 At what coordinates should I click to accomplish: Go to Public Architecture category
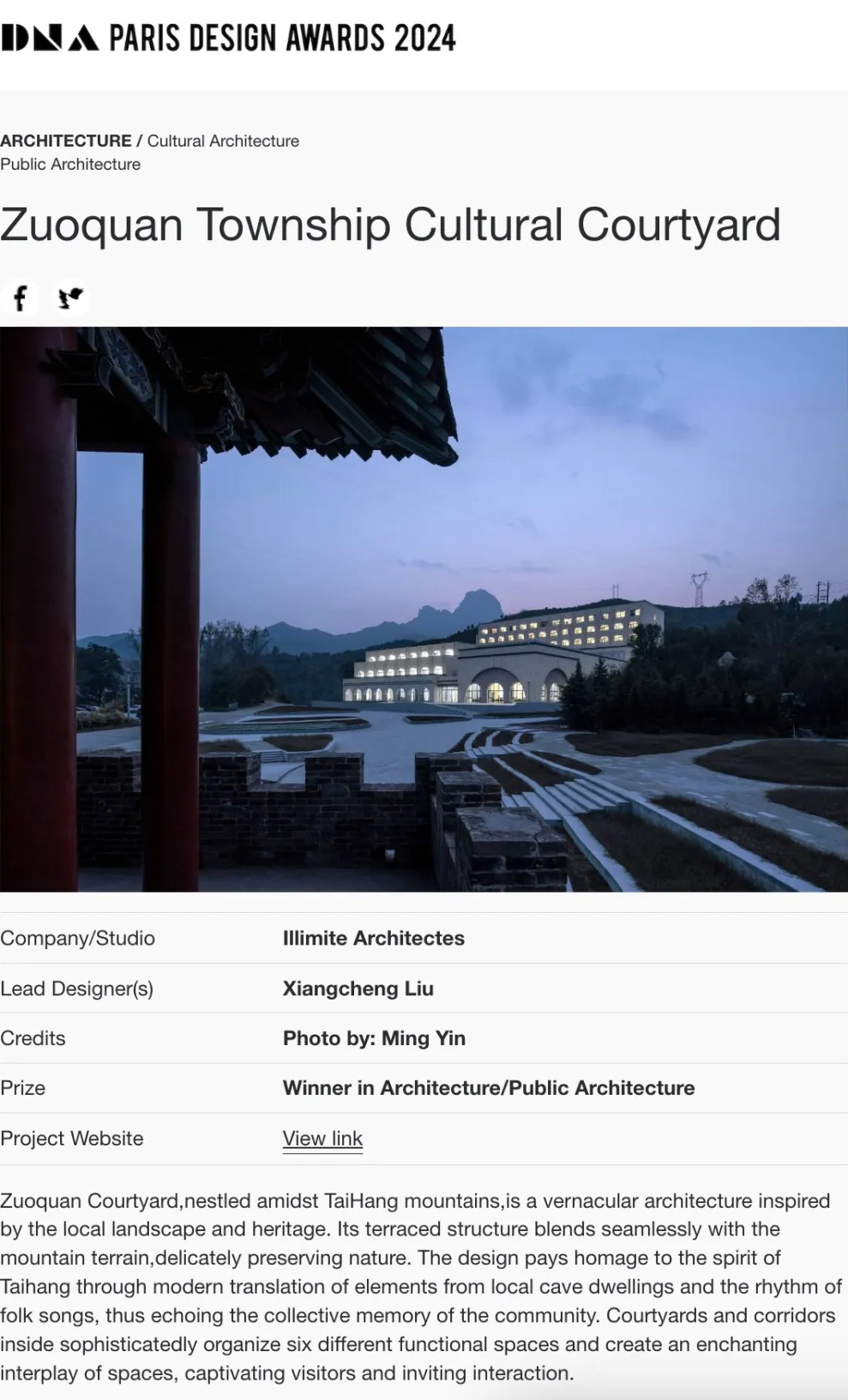pos(70,164)
